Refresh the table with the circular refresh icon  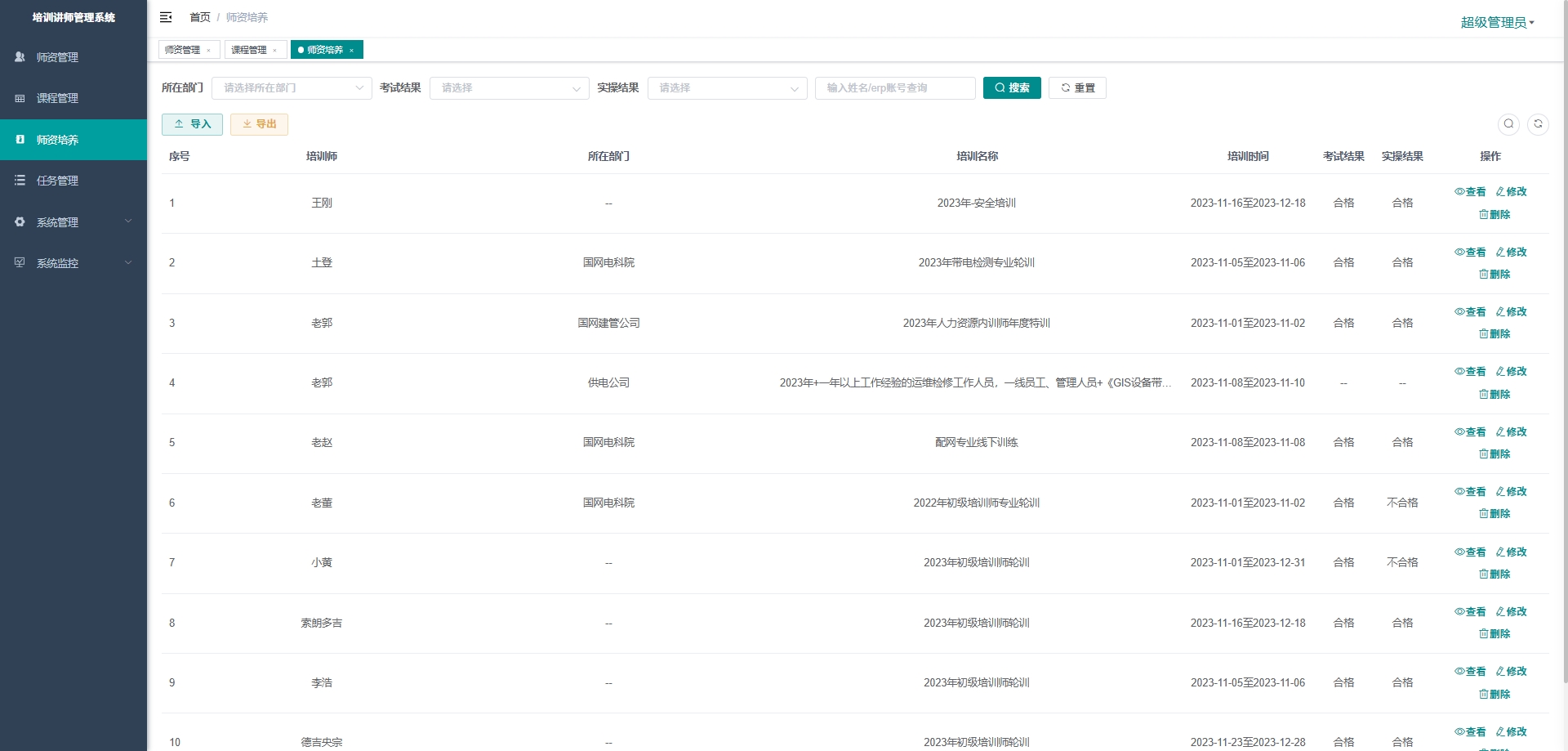point(1538,124)
